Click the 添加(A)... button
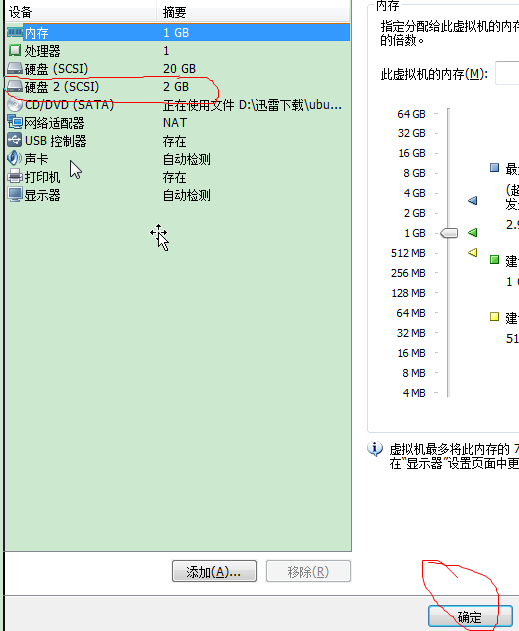519x631 pixels. pos(214,571)
